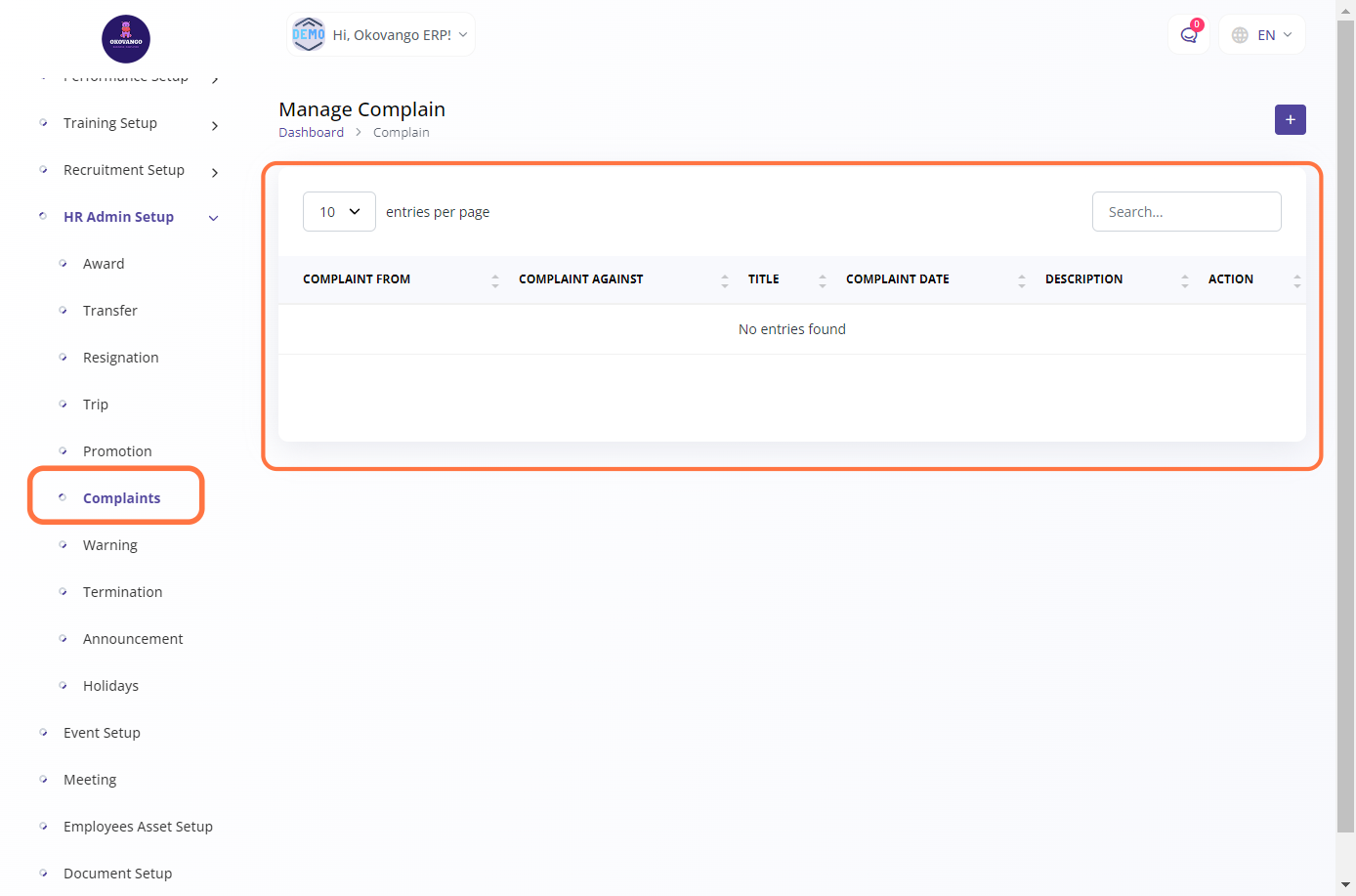Click the Dashboard breadcrumb link

tap(311, 133)
